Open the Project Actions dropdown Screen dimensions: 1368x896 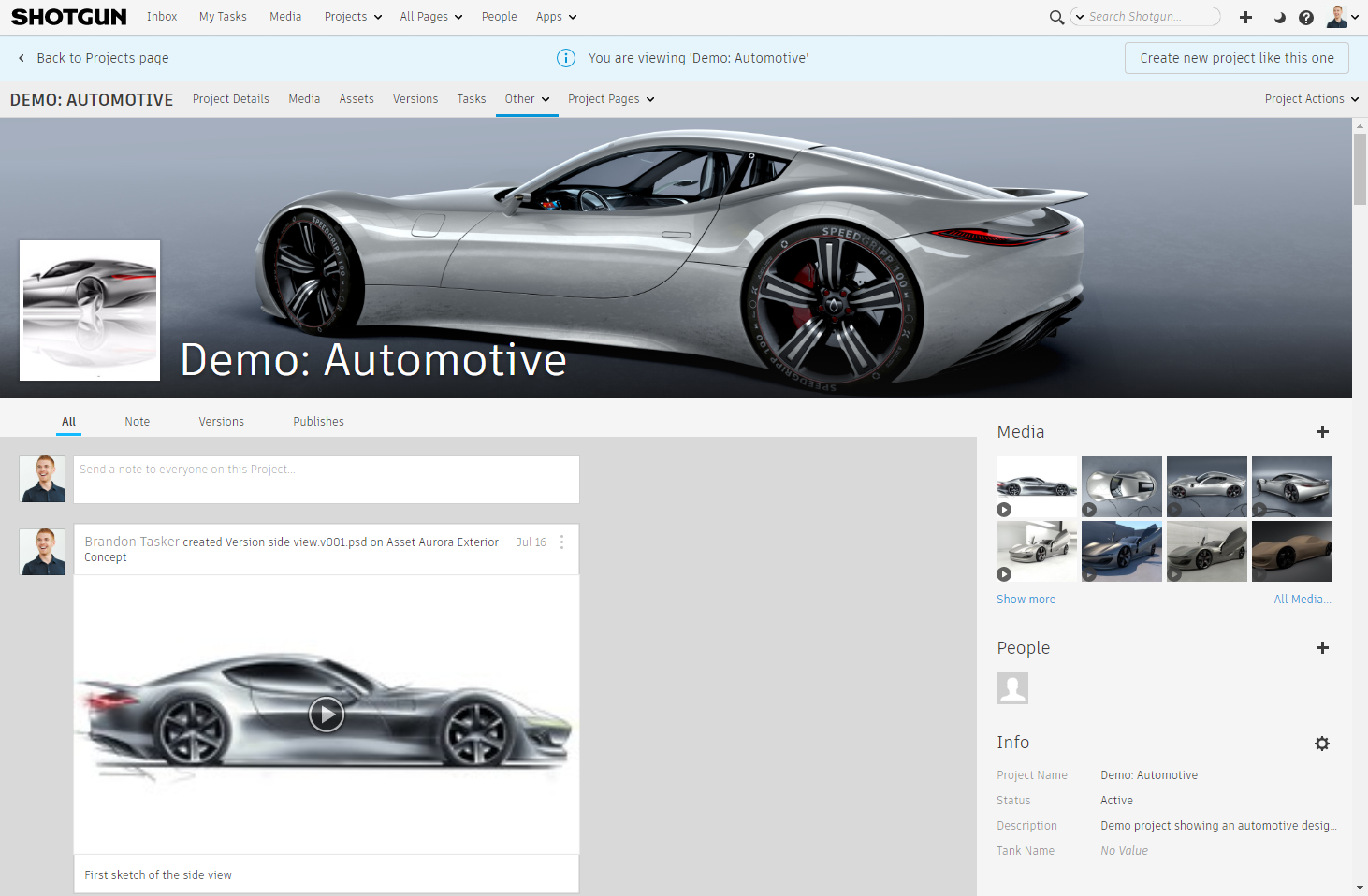pos(1310,98)
